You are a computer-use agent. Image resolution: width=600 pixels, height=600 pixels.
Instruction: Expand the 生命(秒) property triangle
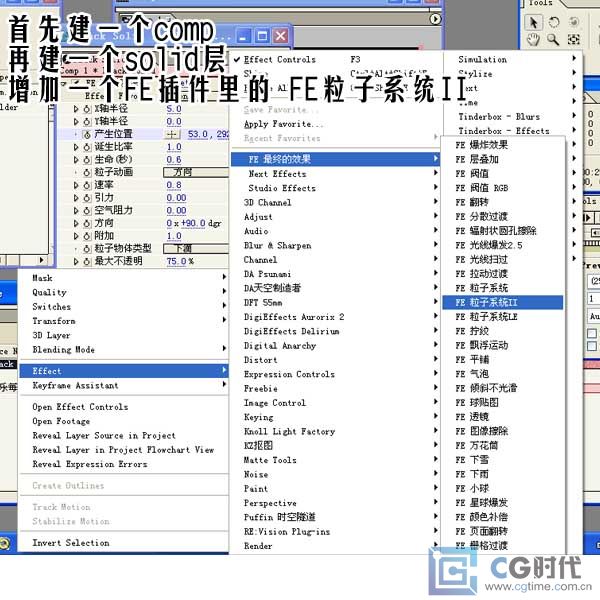[76, 160]
